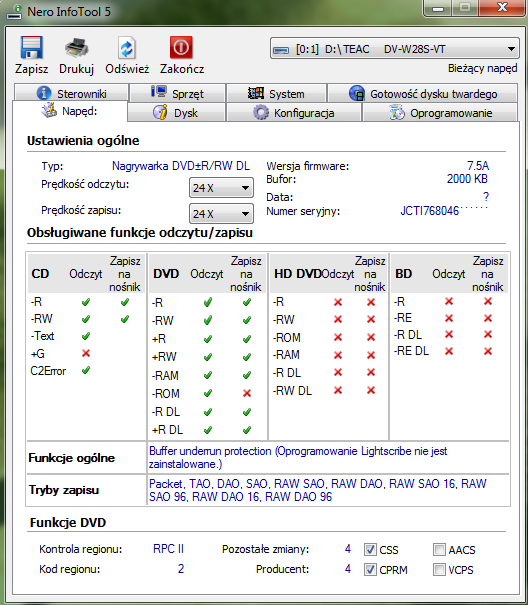Click the Sterowniki tab info icon
The image size is (528, 605).
point(44,93)
